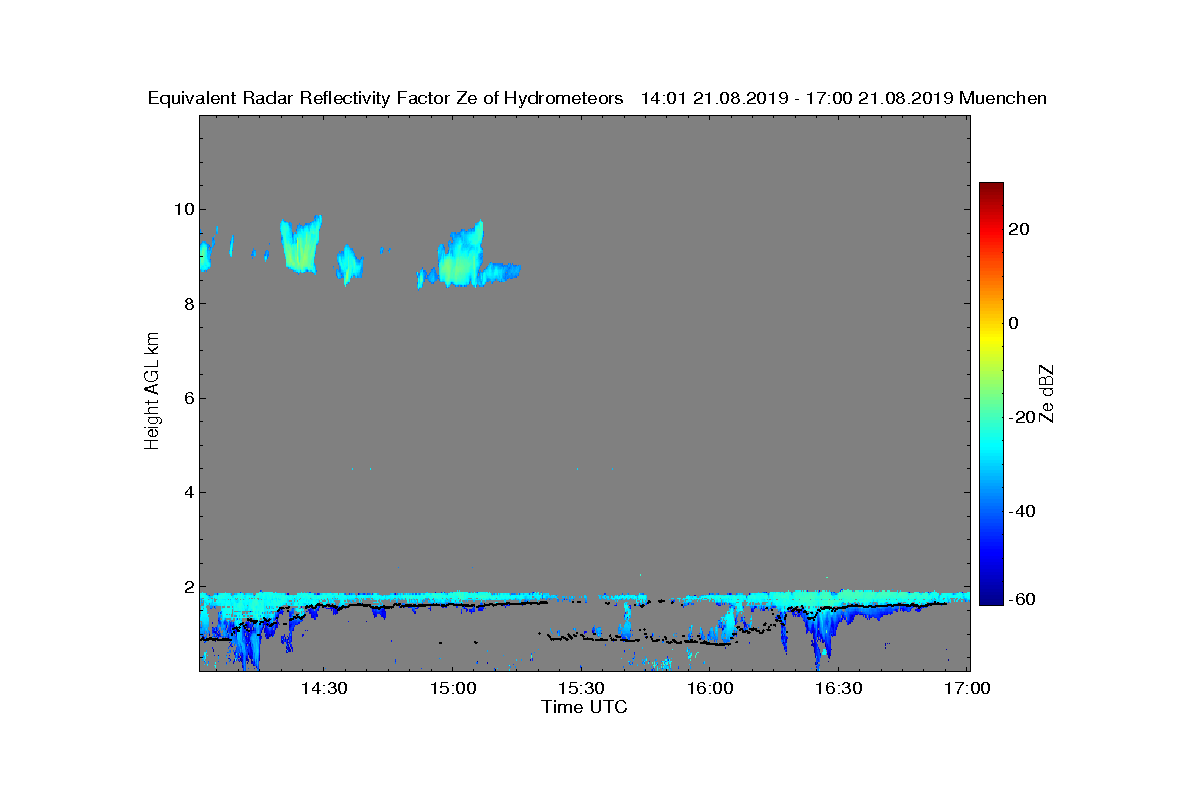Click the 14:30 time axis label
The width and height of the screenshot is (1200, 800).
click(324, 689)
